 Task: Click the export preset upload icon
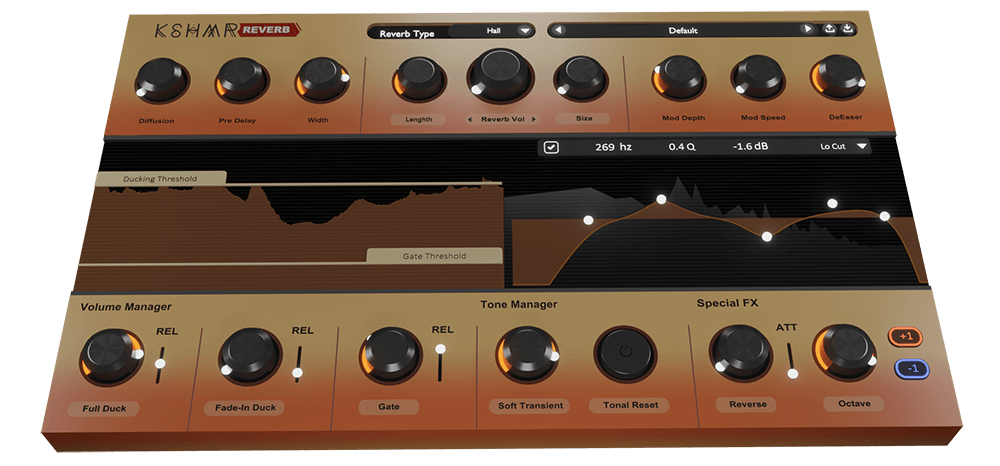point(829,29)
